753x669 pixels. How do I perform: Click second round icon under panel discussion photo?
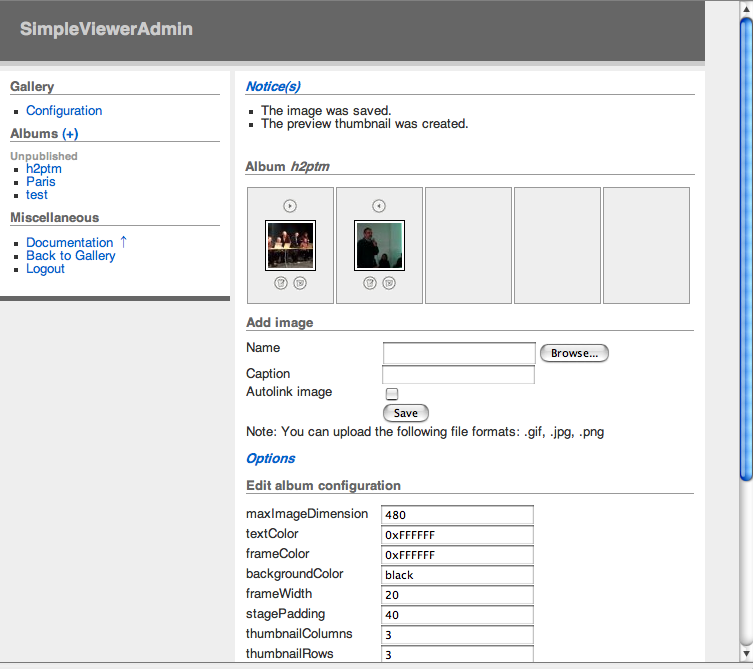click(300, 283)
